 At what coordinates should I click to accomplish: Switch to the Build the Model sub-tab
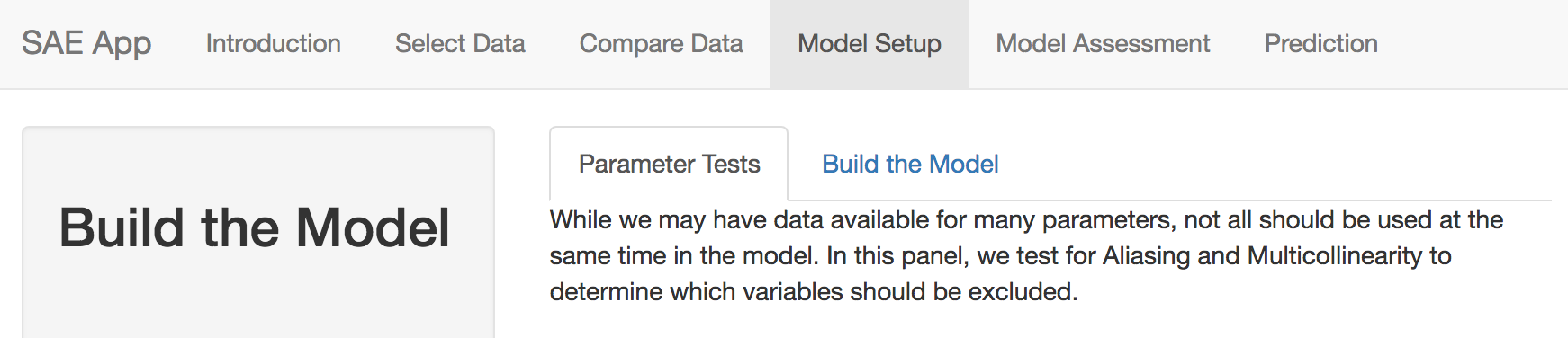910,164
